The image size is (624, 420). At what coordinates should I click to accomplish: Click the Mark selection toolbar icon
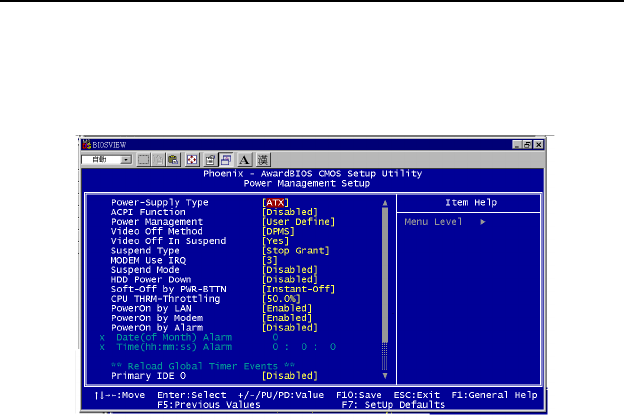point(143,160)
